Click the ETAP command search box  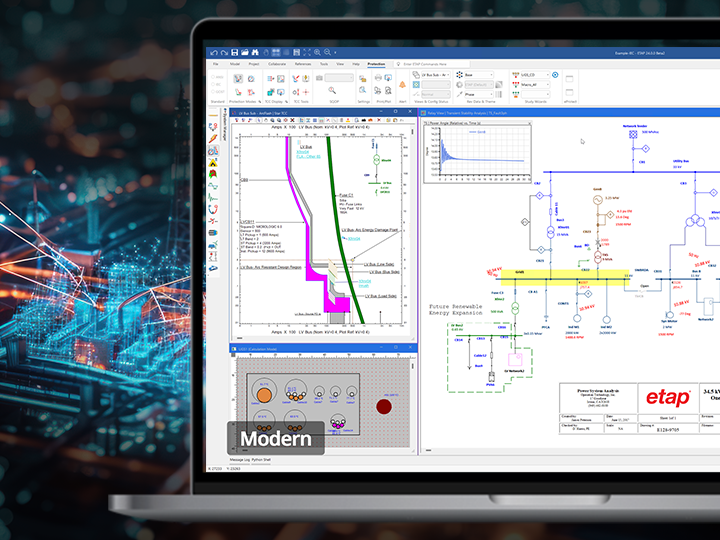coord(437,63)
